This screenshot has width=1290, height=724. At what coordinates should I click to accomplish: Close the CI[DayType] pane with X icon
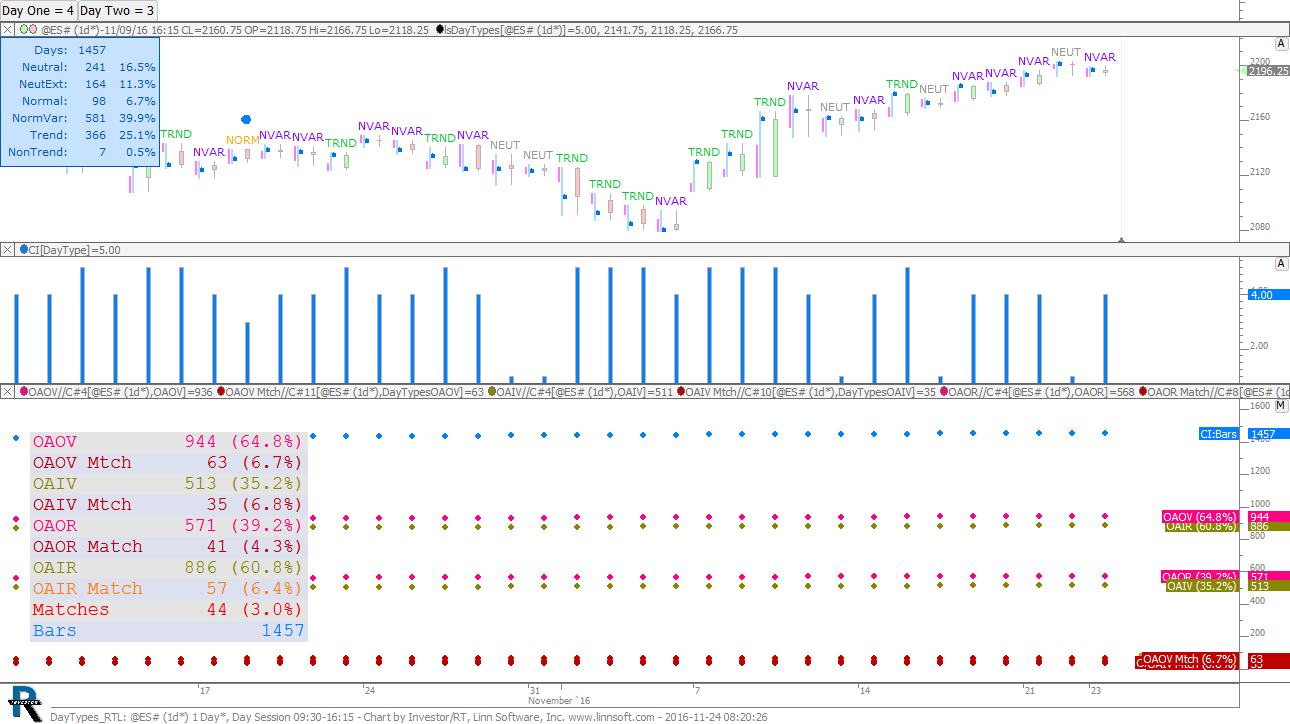(x=8, y=250)
